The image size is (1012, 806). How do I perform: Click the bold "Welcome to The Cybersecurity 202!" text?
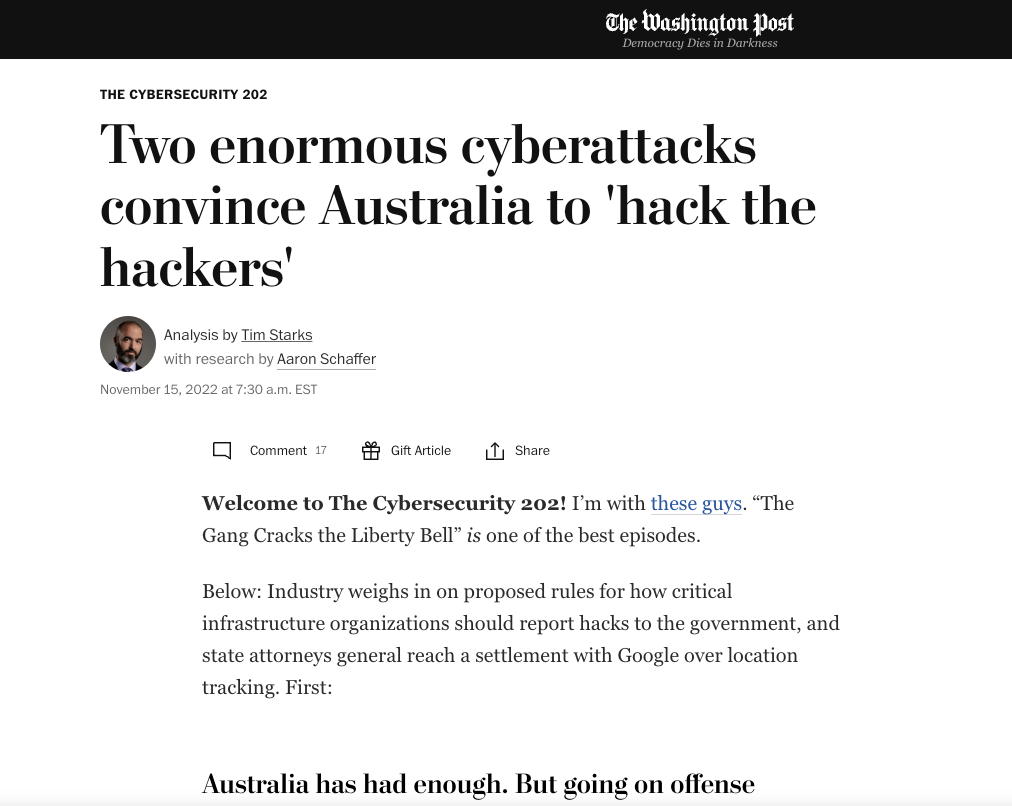[x=384, y=503]
